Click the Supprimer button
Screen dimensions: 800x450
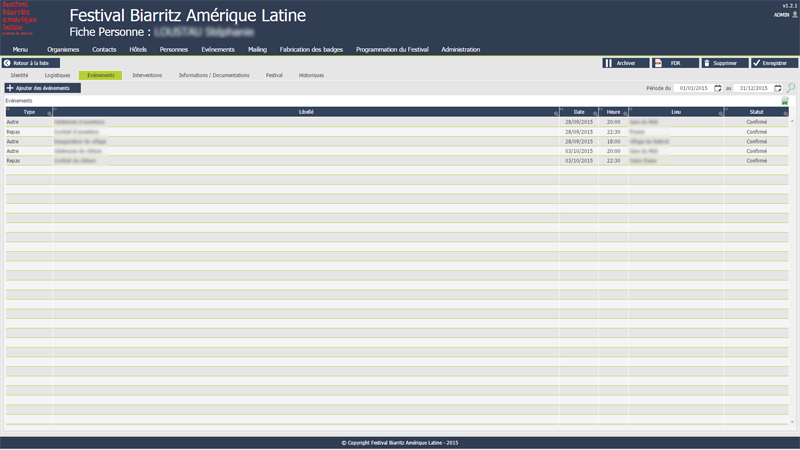click(724, 63)
